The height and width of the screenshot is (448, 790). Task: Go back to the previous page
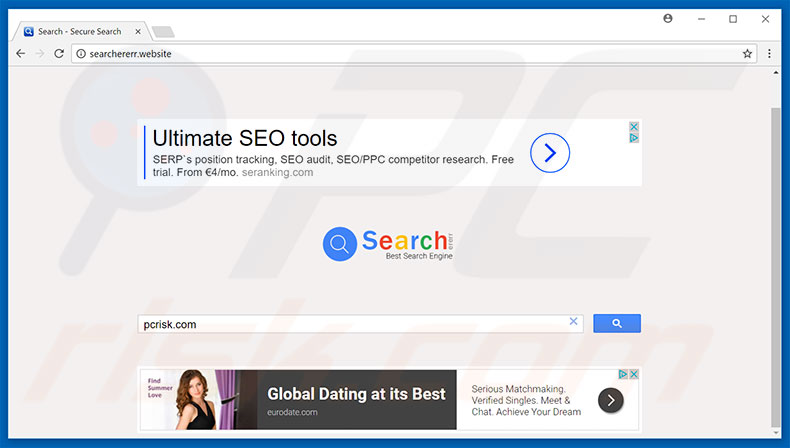coord(21,53)
